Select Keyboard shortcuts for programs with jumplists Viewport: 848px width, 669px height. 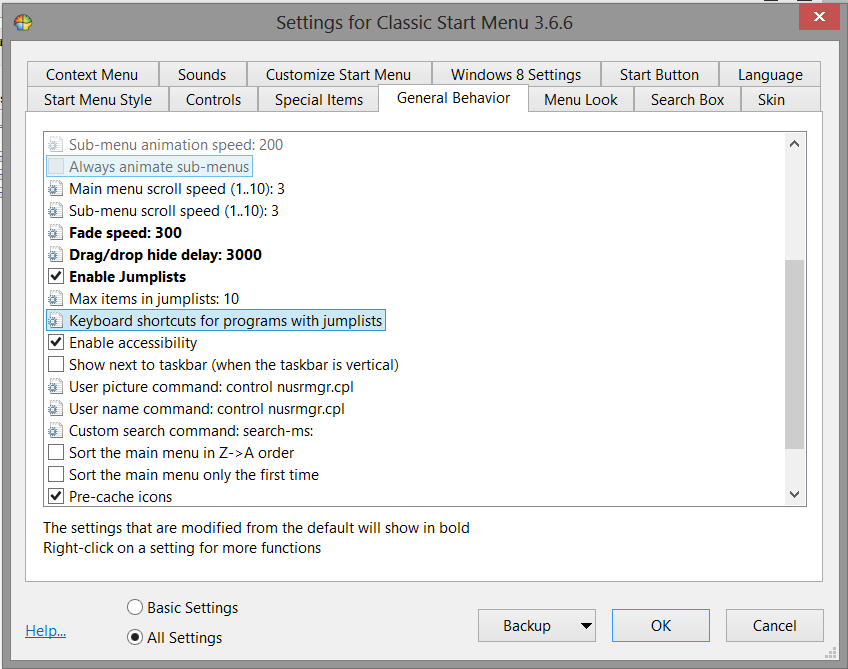click(225, 321)
